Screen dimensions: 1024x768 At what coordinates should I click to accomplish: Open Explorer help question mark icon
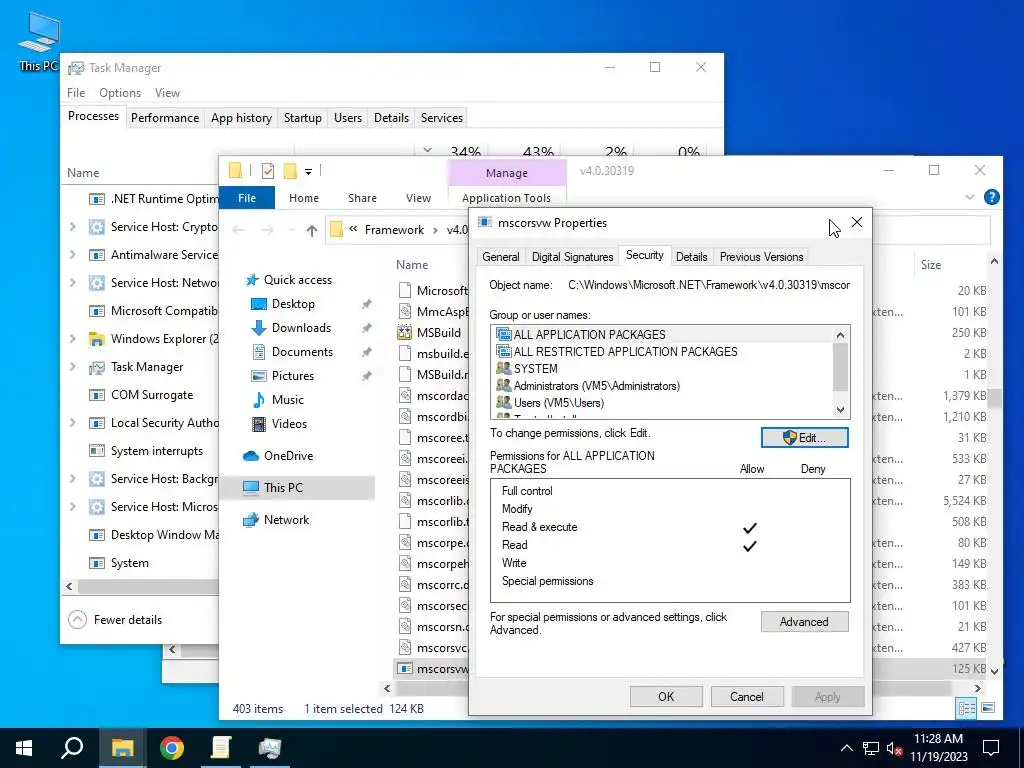[991, 197]
